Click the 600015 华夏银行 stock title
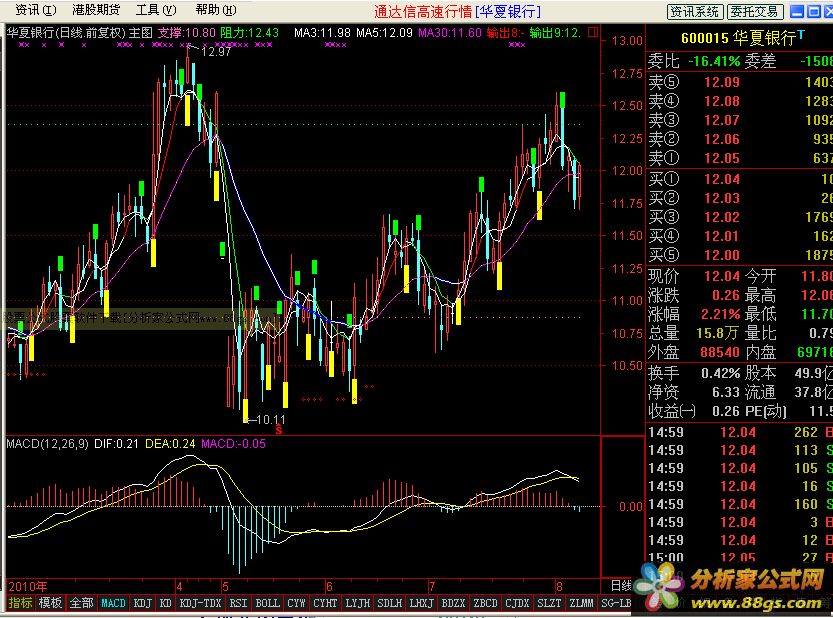Viewport: 833px width, 618px height. [738, 38]
